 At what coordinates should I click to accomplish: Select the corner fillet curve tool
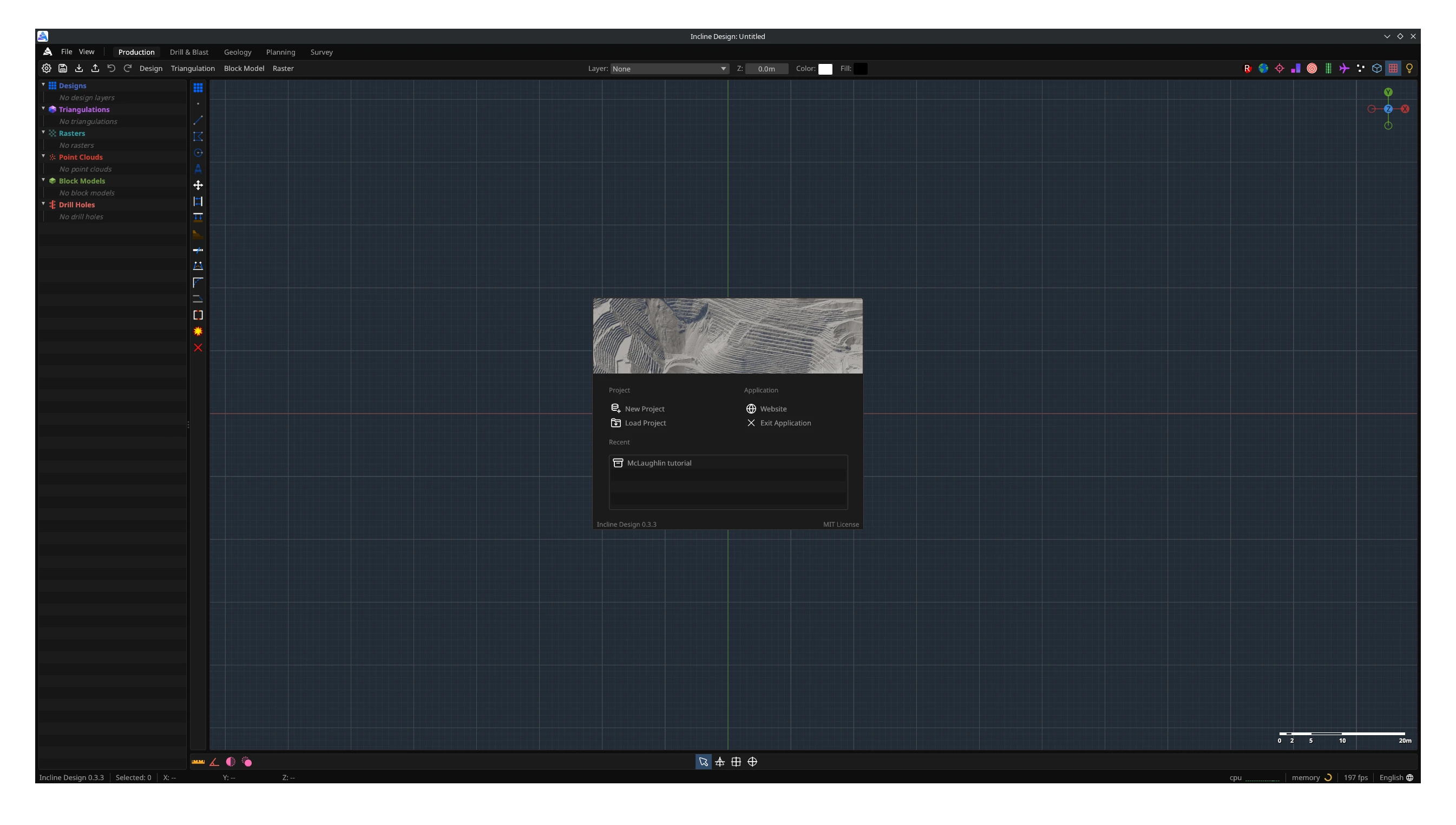(198, 283)
